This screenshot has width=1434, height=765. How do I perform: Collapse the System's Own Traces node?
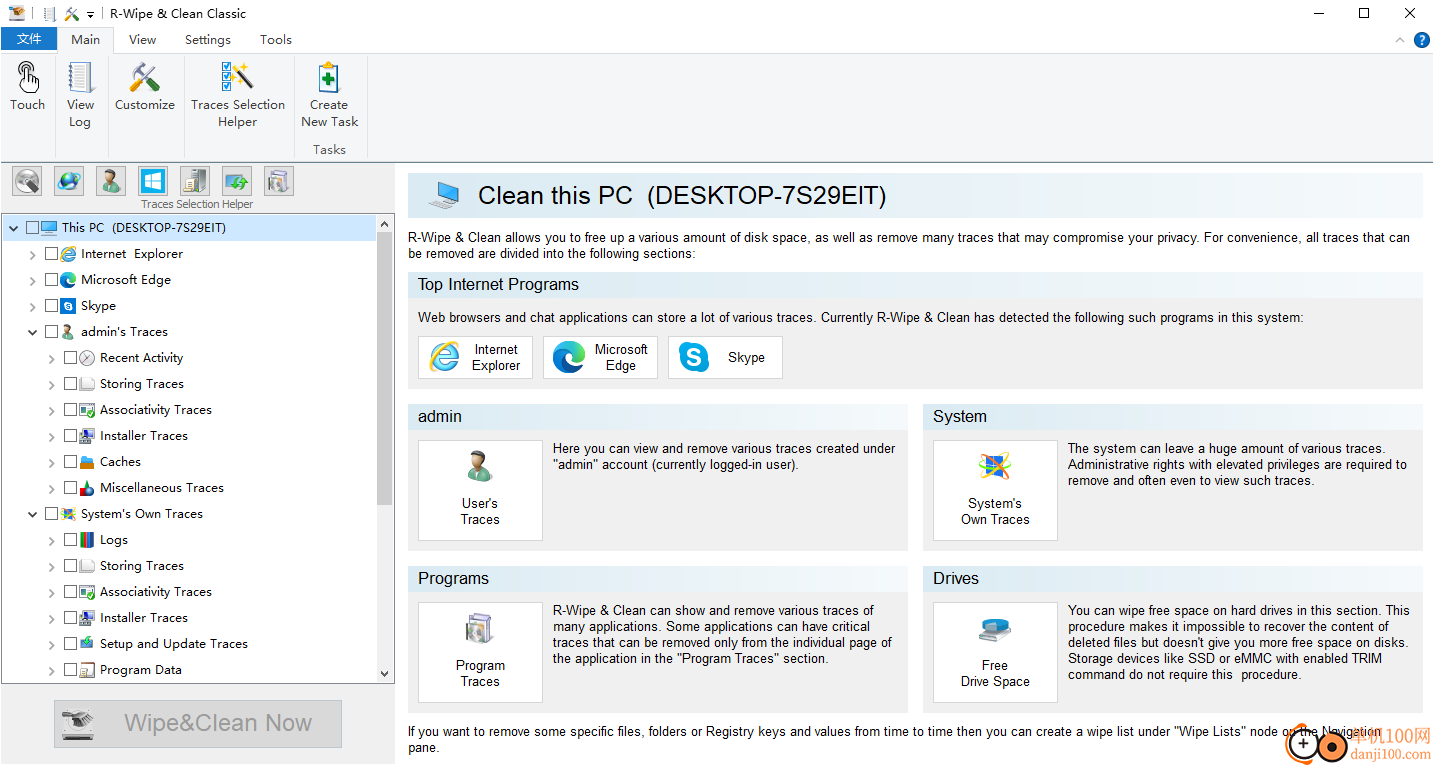(33, 514)
